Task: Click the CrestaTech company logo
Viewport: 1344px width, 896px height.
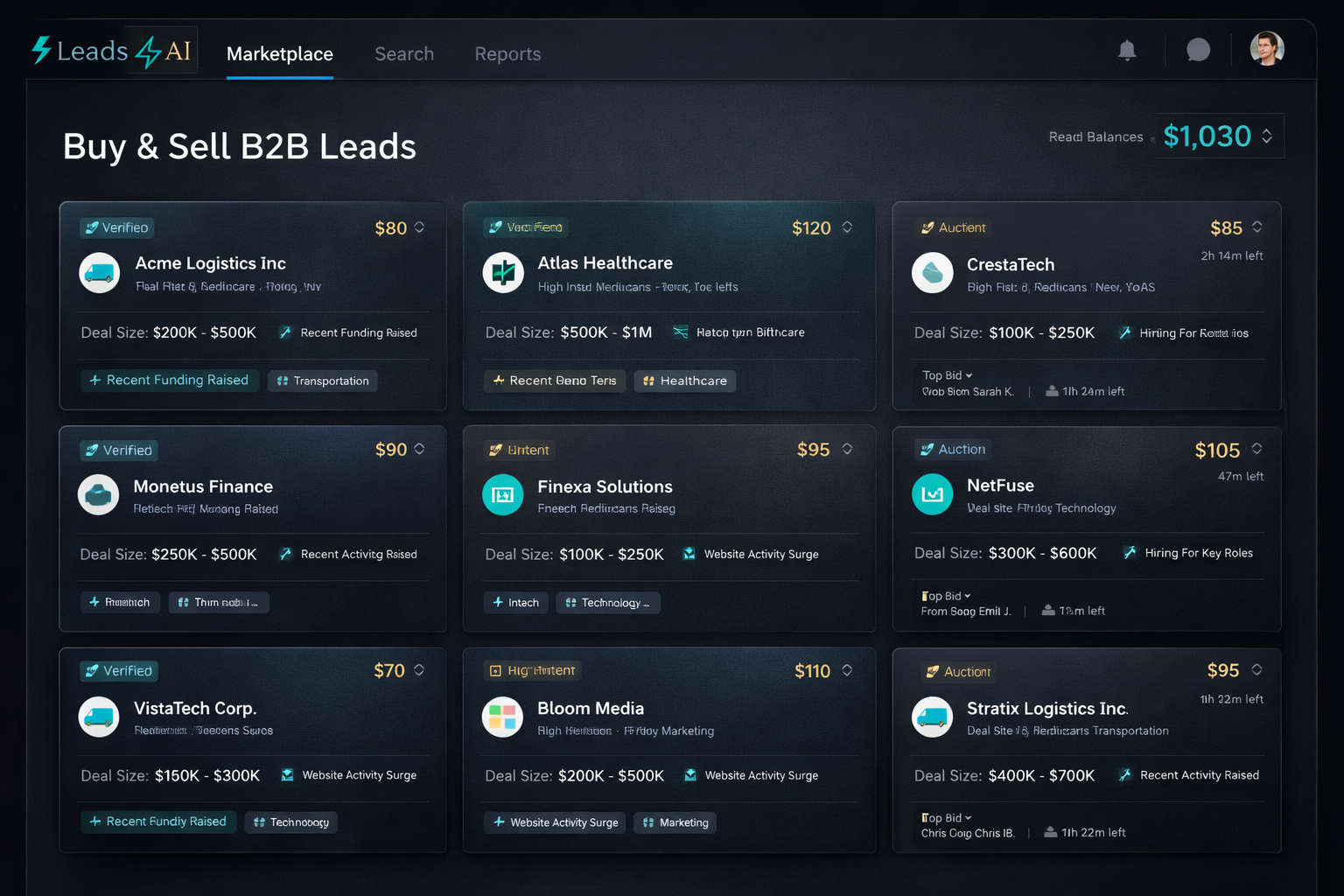Action: coord(933,273)
